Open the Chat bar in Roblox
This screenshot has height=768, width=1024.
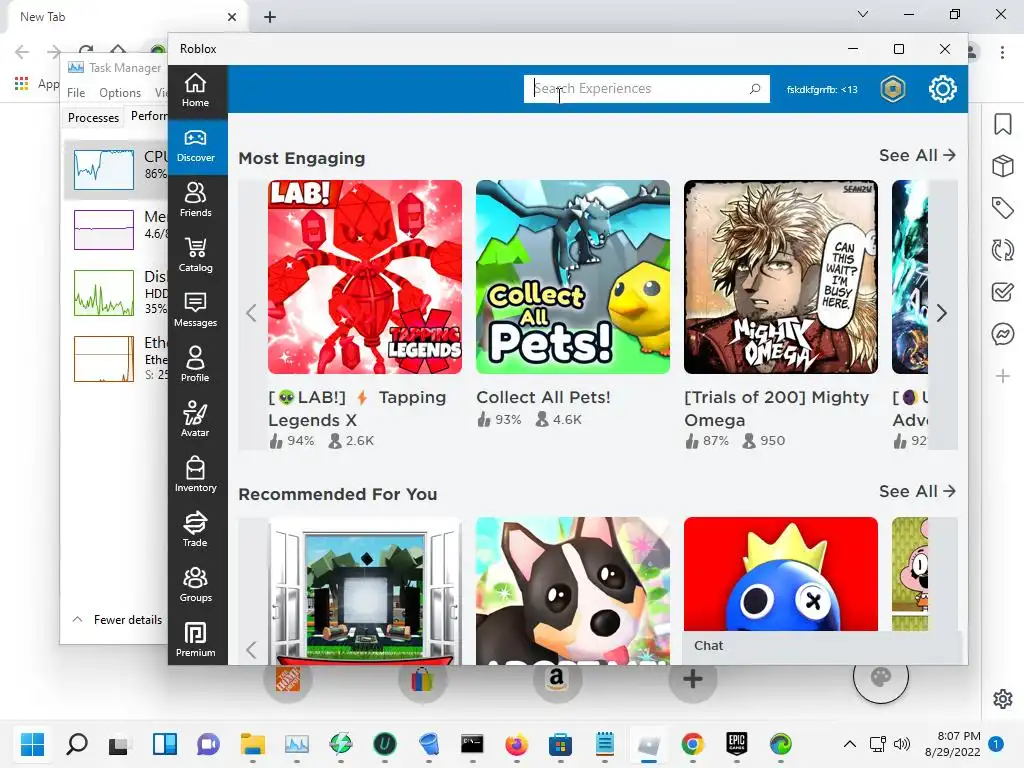822,646
